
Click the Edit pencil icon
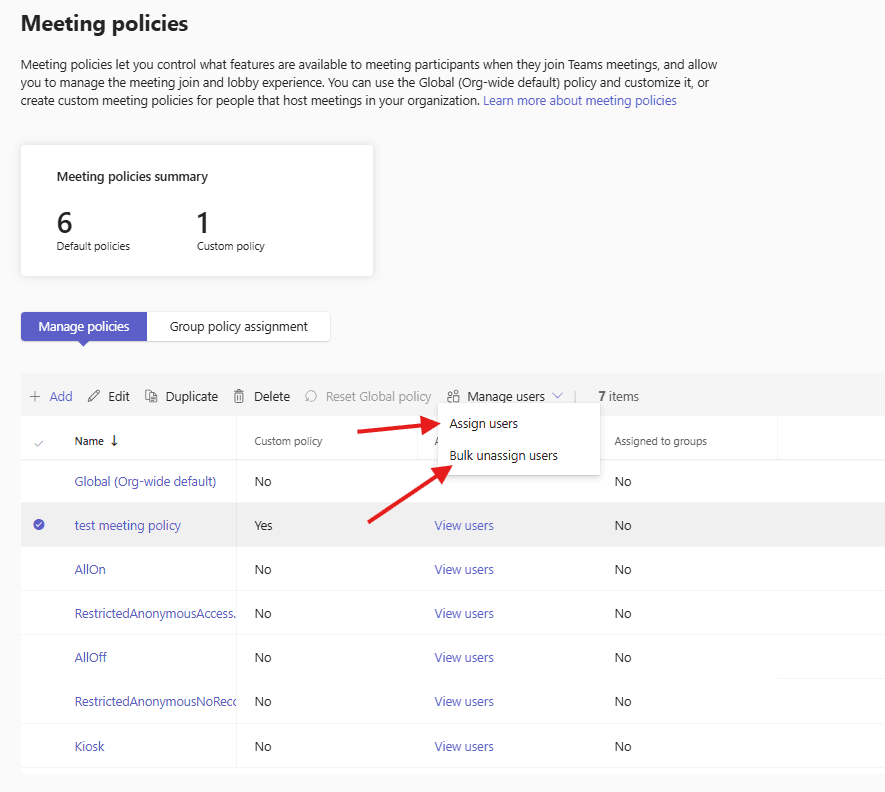94,396
